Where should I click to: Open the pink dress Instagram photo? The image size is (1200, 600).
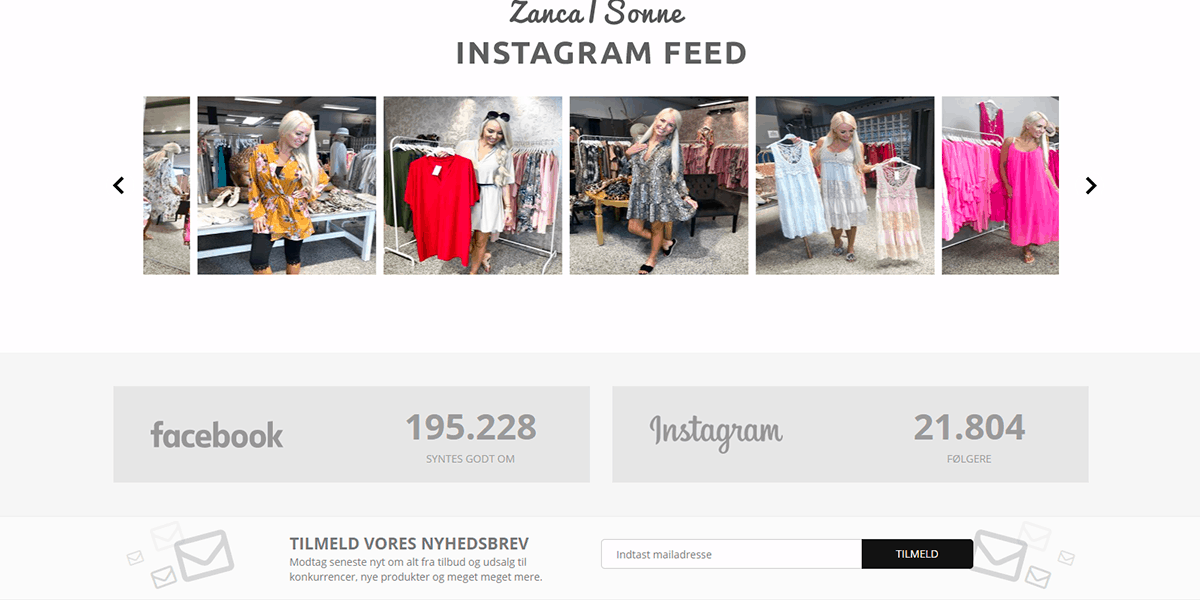tap(1000, 185)
